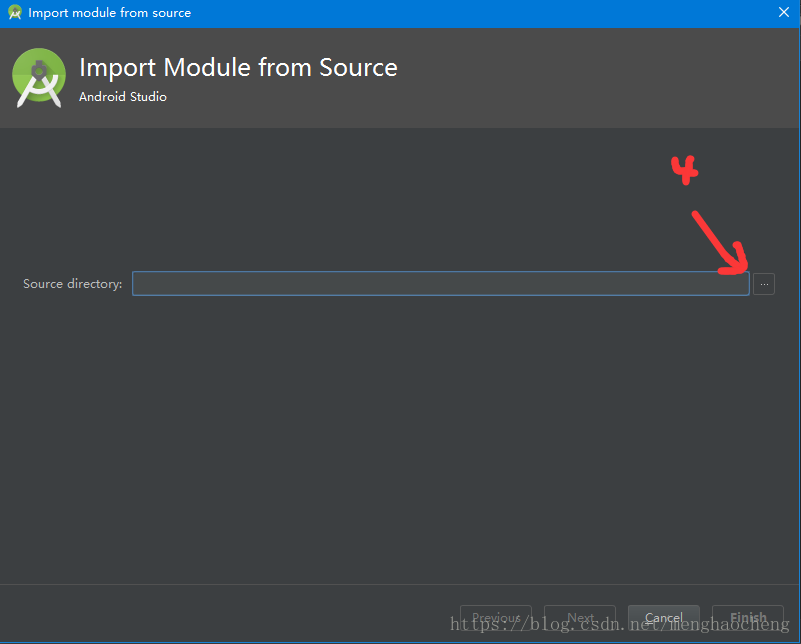Click the Android Studio logo in header
This screenshot has width=801, height=644.
click(x=39, y=78)
